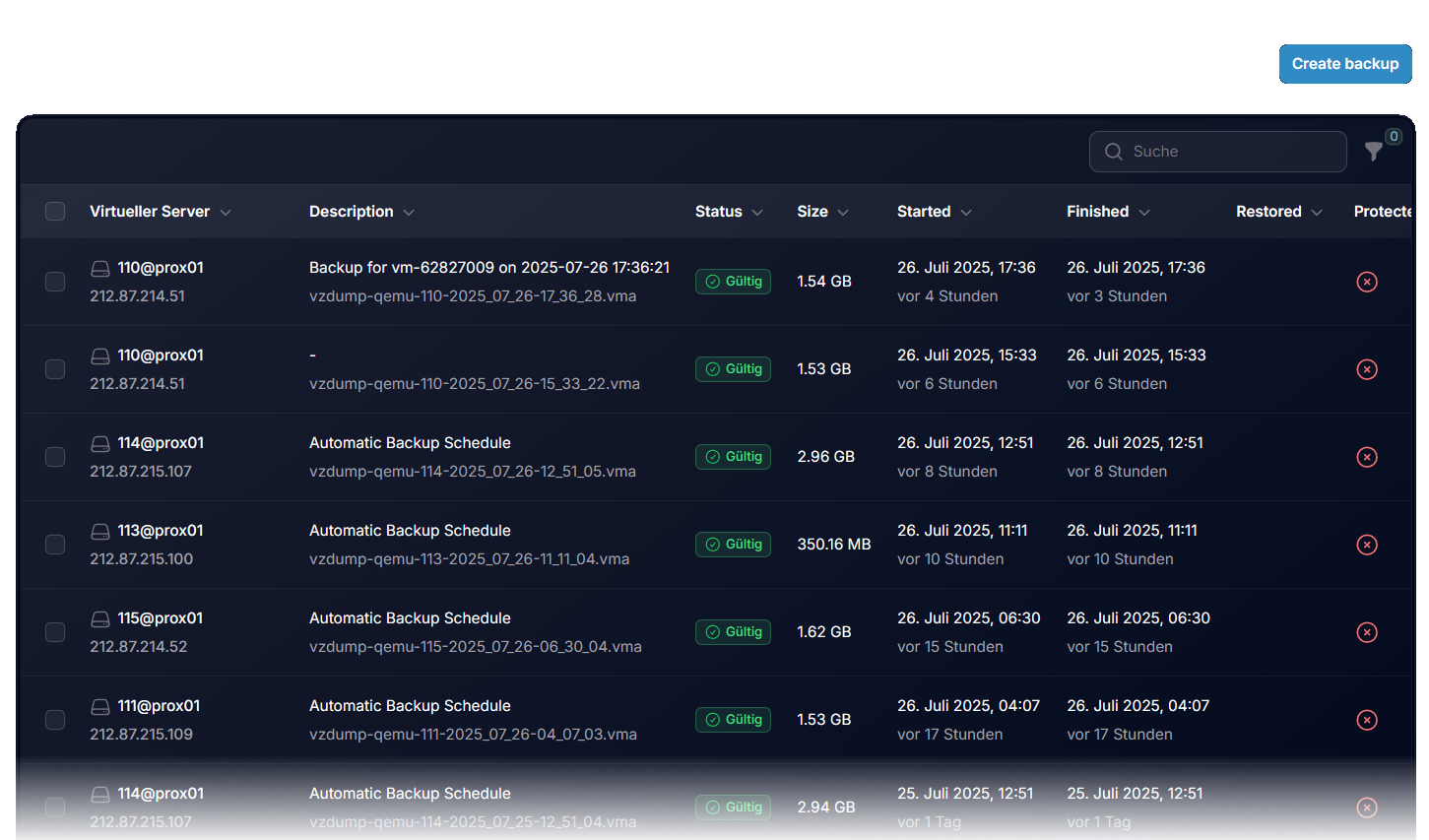This screenshot has width=1429, height=840.
Task: Open the Size column sort dropdown
Action: (844, 212)
